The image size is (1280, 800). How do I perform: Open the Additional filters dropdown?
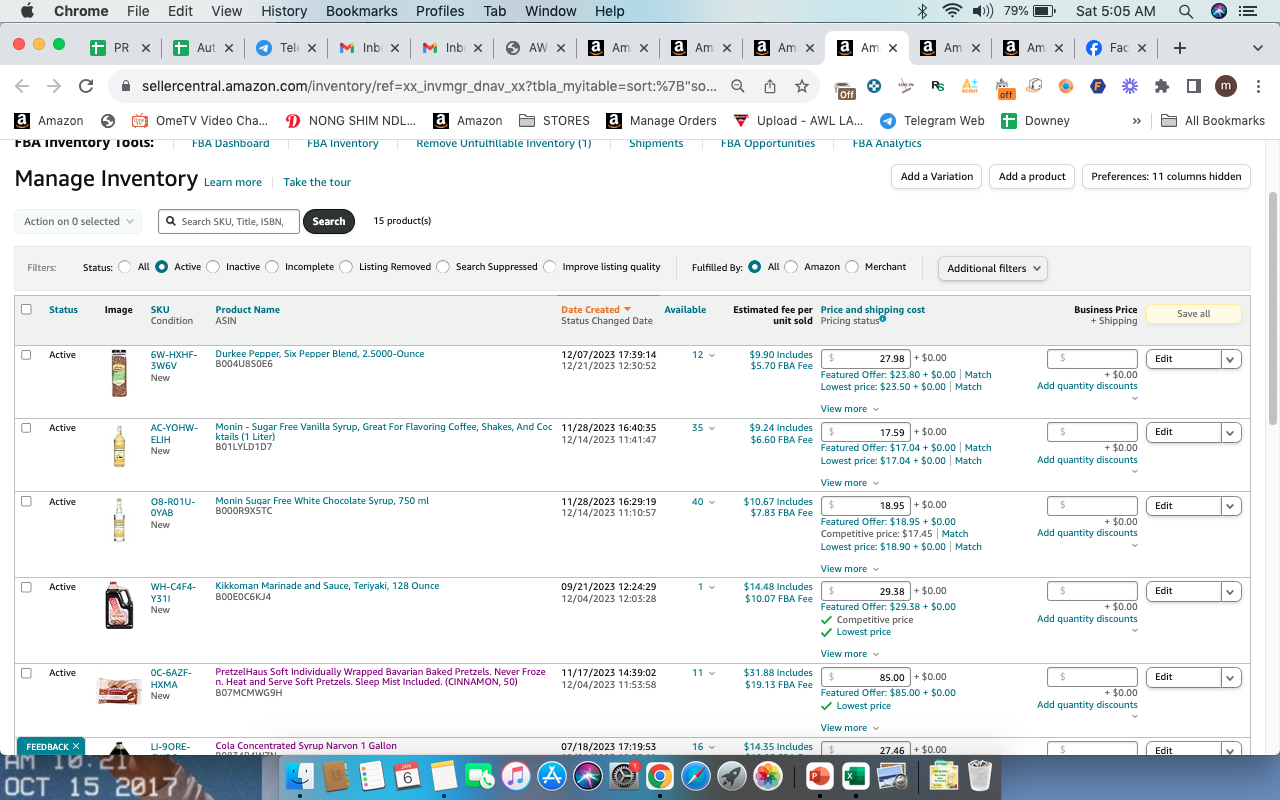pyautogui.click(x=993, y=268)
